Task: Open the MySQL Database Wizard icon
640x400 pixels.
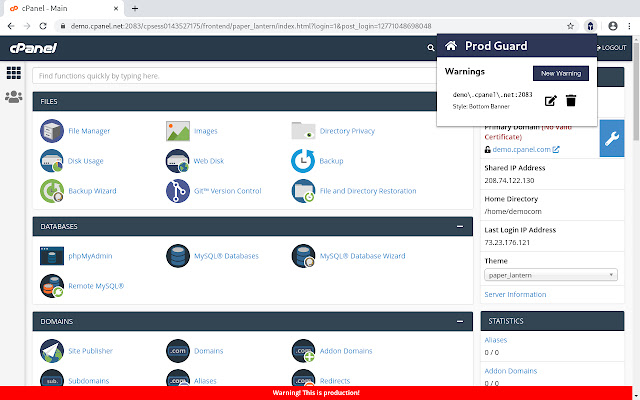Action: pos(303,256)
